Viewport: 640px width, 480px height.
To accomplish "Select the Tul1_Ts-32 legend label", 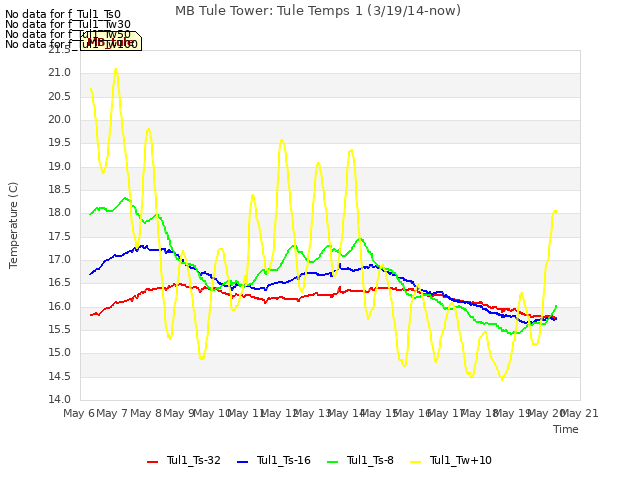I will (x=193, y=460).
